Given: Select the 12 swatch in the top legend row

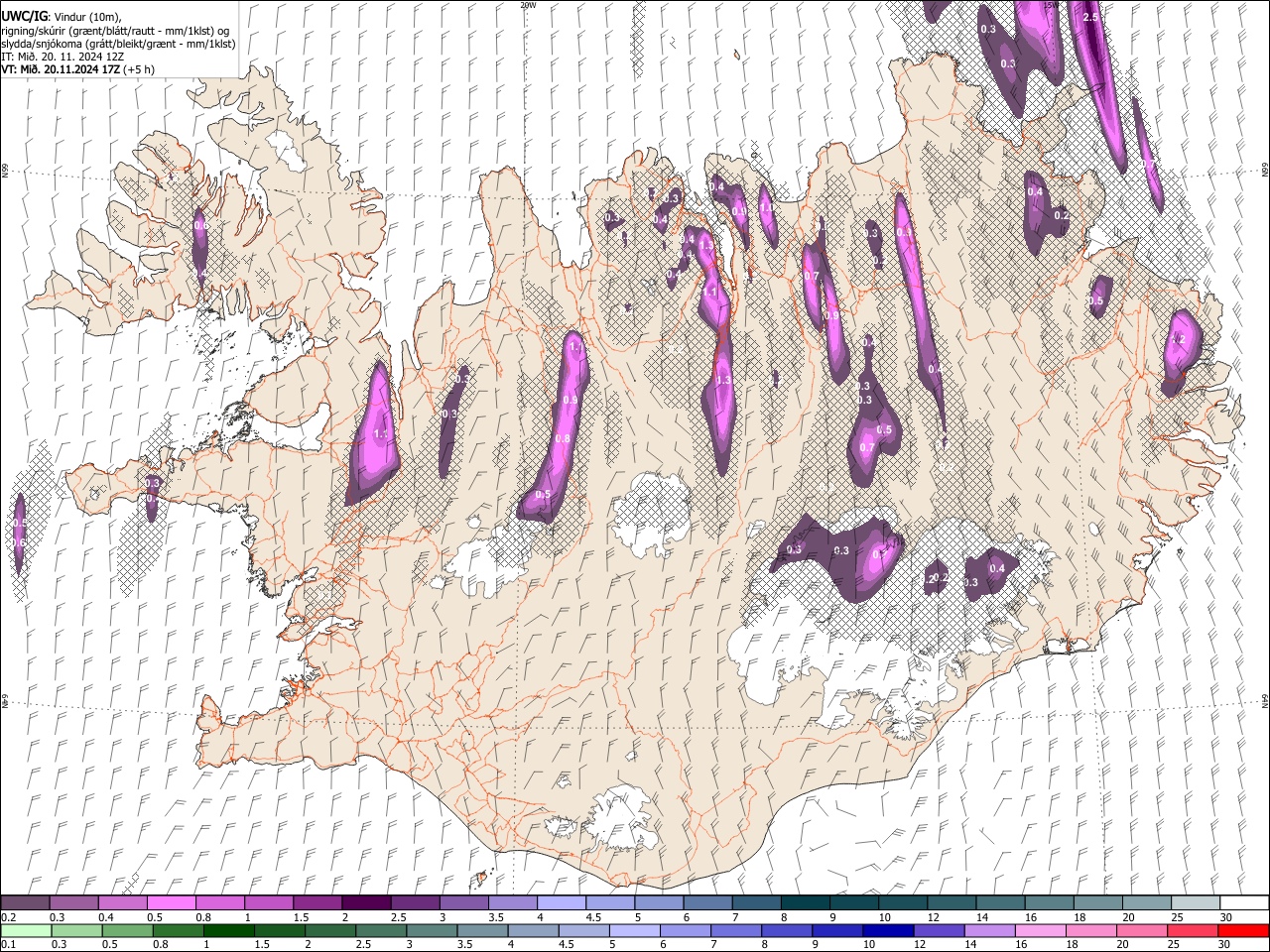Looking at the screenshot, I should point(951,902).
